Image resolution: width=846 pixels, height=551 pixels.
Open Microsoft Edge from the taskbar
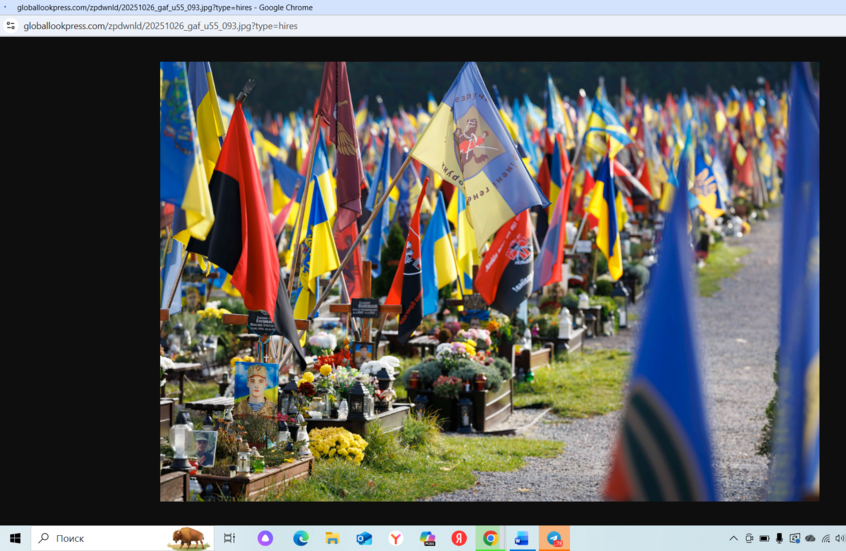click(x=300, y=538)
